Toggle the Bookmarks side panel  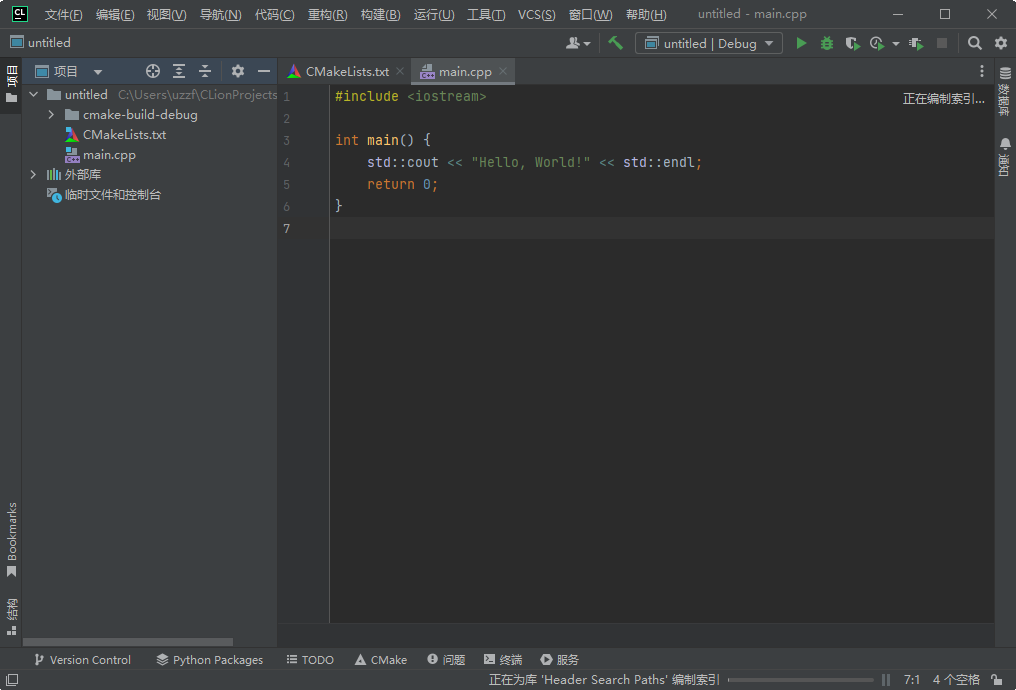click(11, 539)
